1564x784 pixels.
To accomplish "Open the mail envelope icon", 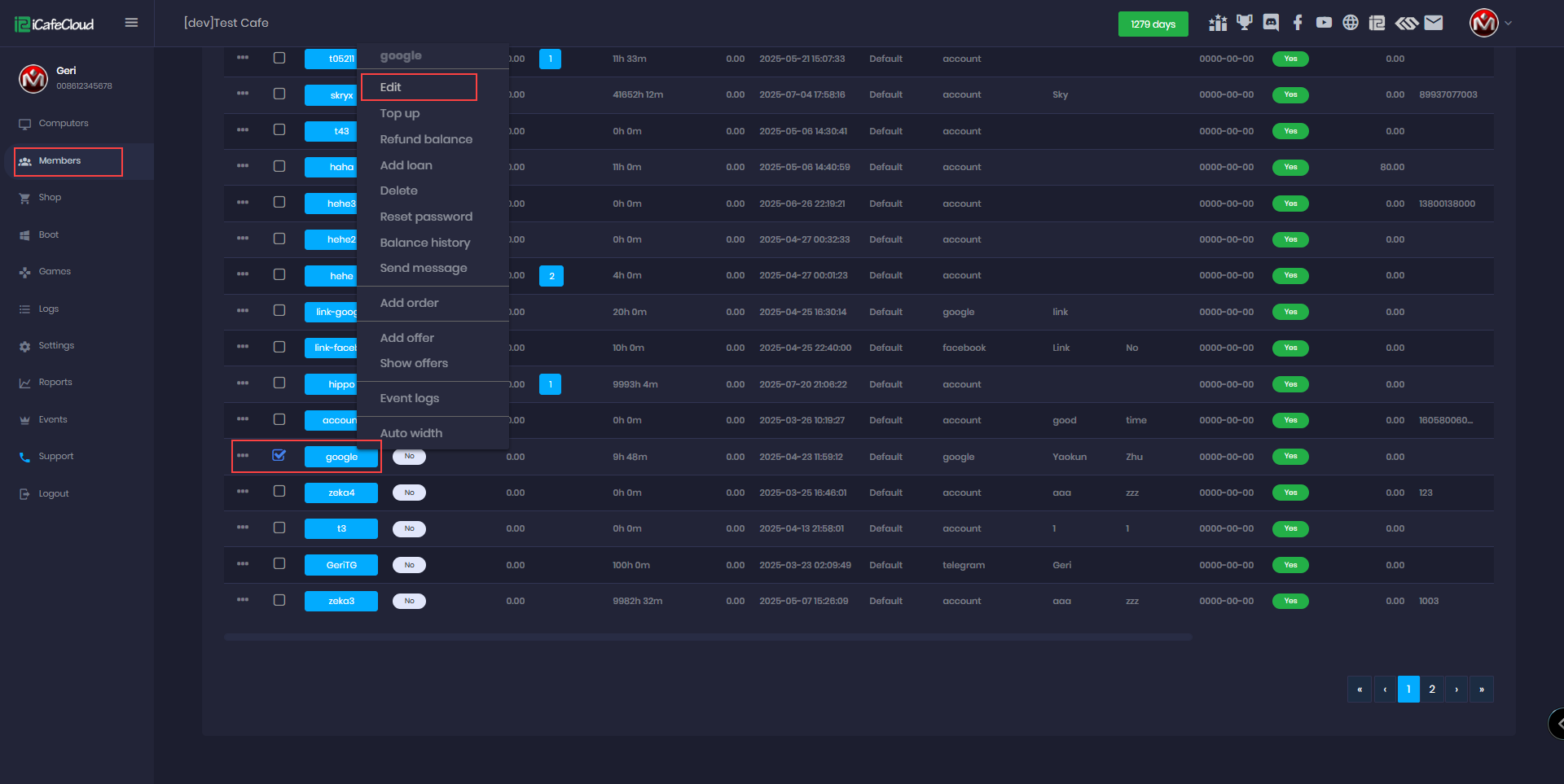I will point(1434,23).
